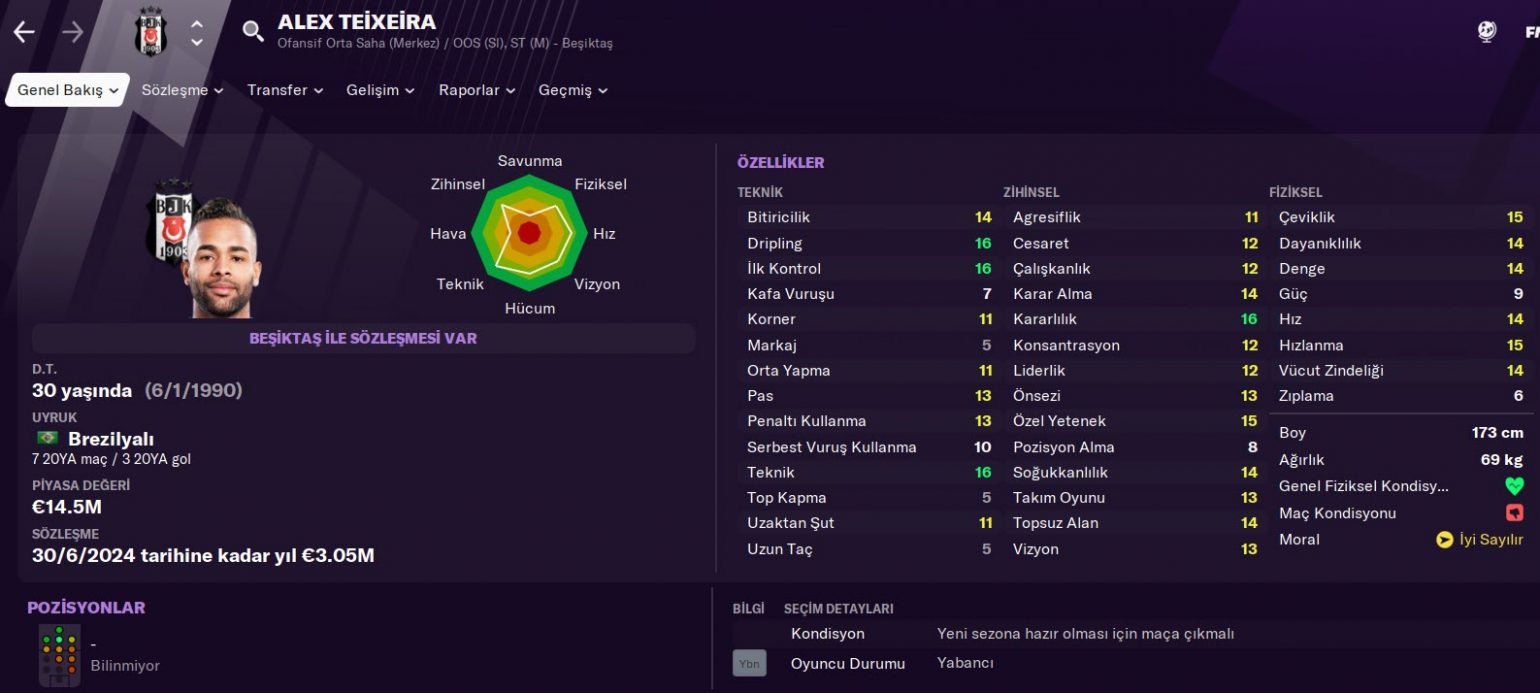Open the Geçmiş section
This screenshot has width=1540, height=693.
tap(572, 89)
